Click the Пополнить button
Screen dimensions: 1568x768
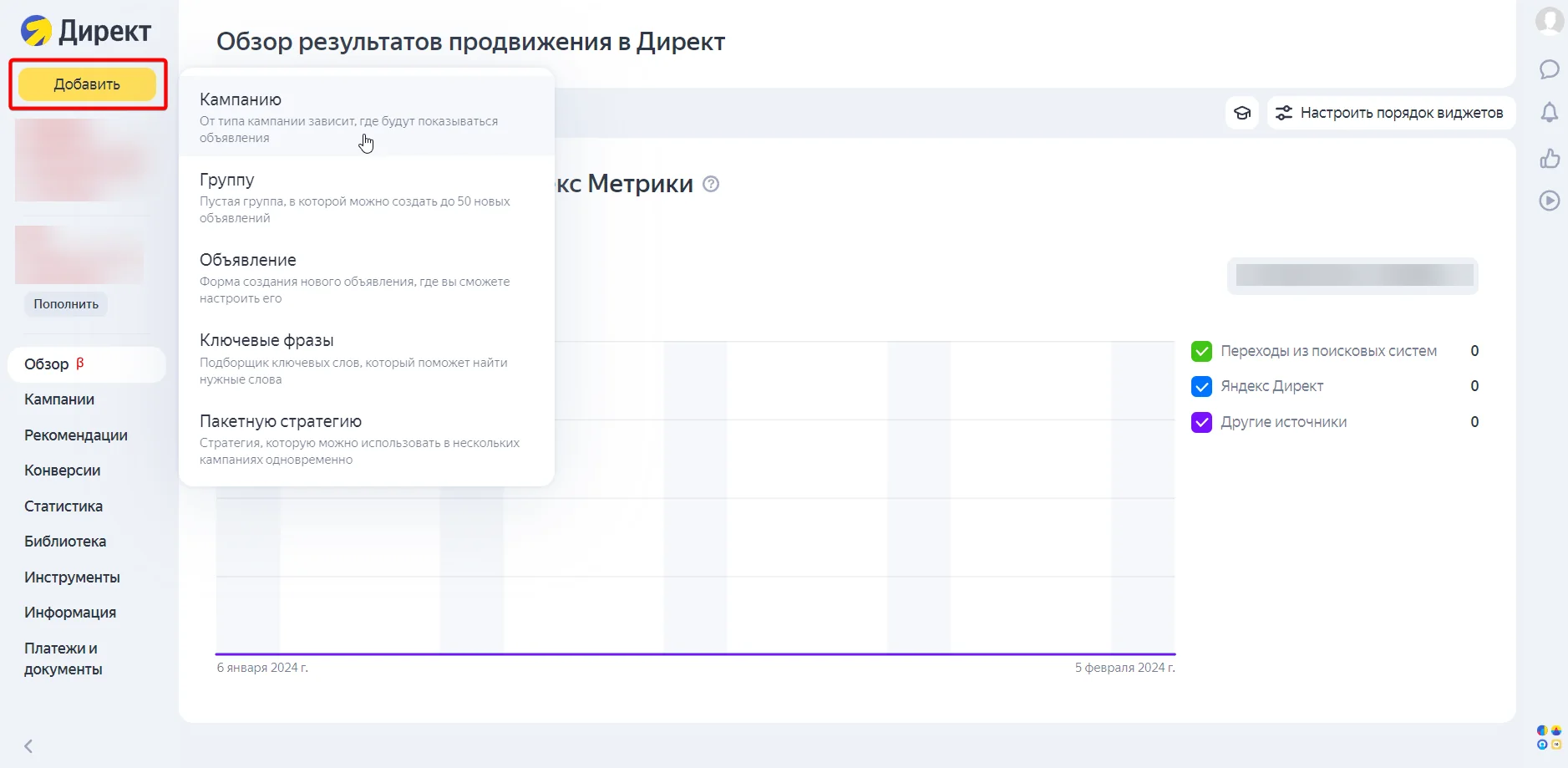pos(66,304)
